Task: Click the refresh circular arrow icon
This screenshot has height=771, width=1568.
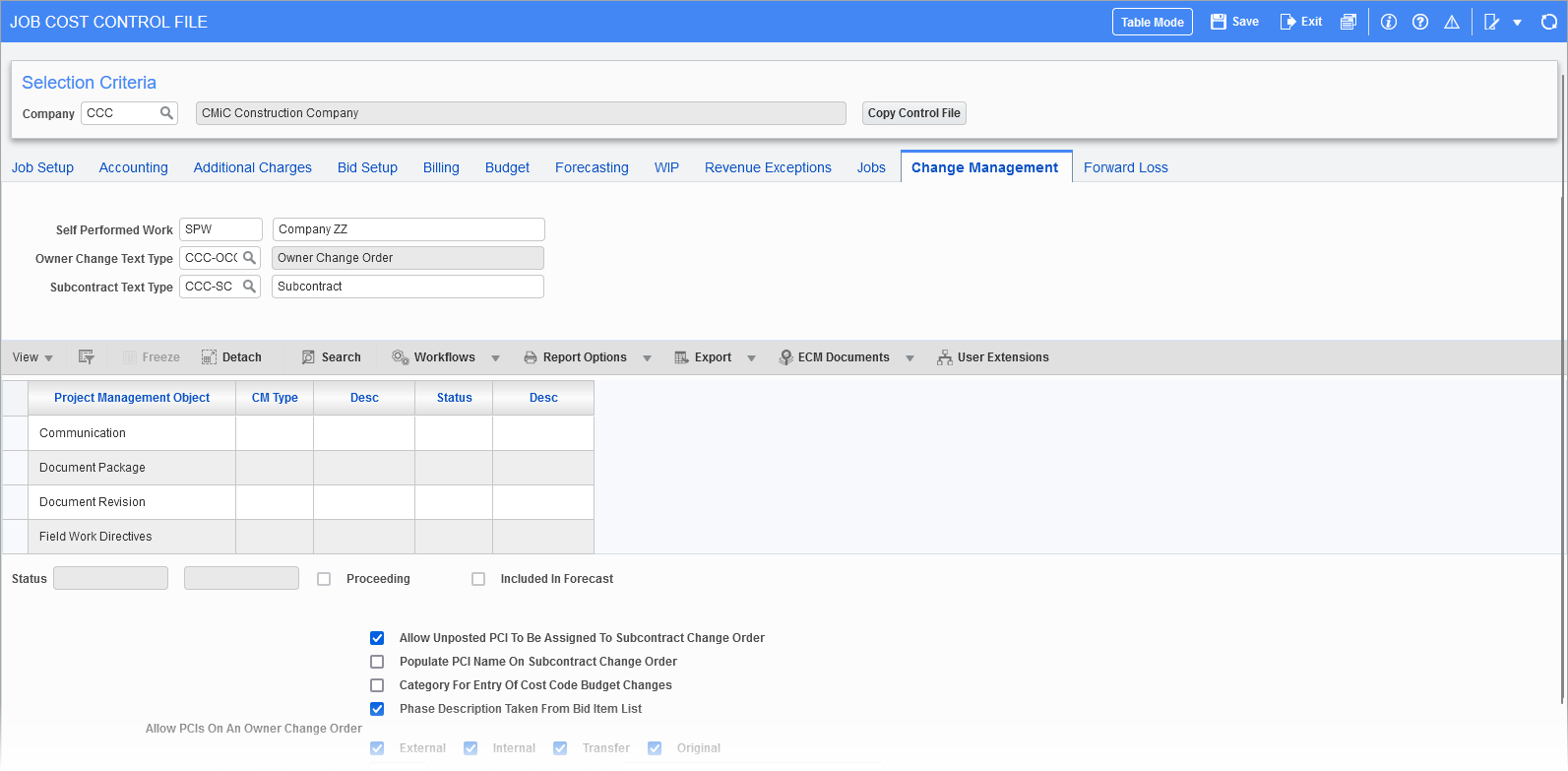Action: 1549,22
